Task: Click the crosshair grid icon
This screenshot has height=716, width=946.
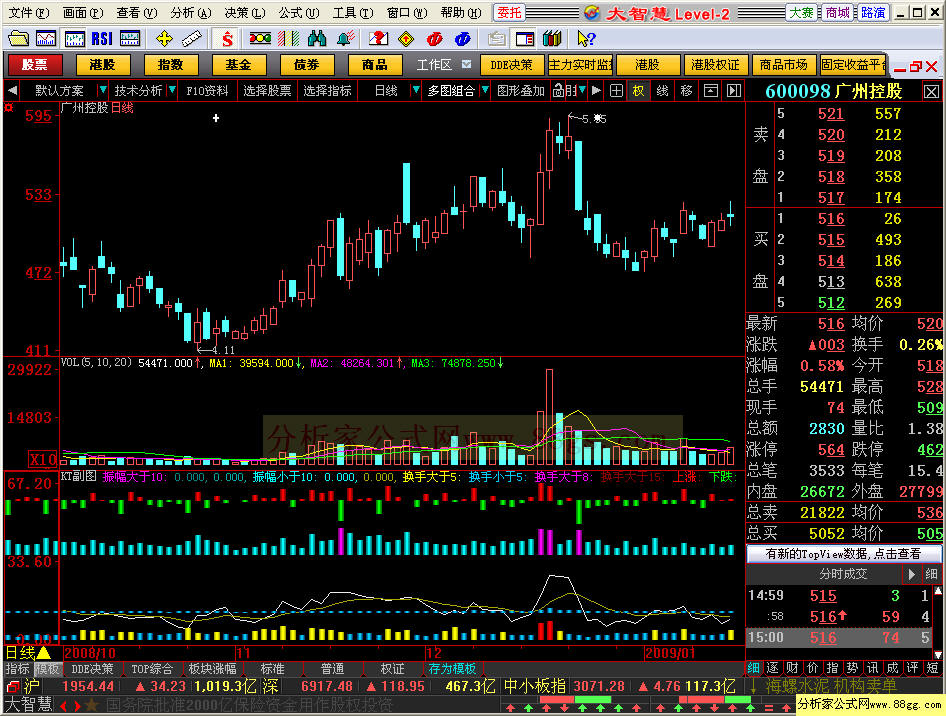Action: (x=616, y=91)
